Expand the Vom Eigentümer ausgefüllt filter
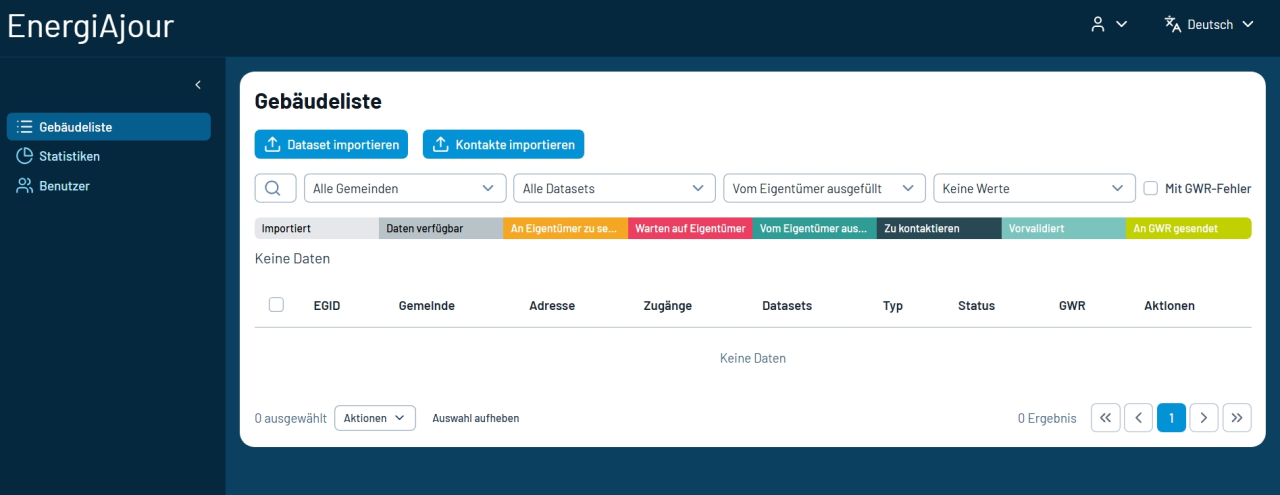This screenshot has height=495, width=1280. click(x=824, y=188)
